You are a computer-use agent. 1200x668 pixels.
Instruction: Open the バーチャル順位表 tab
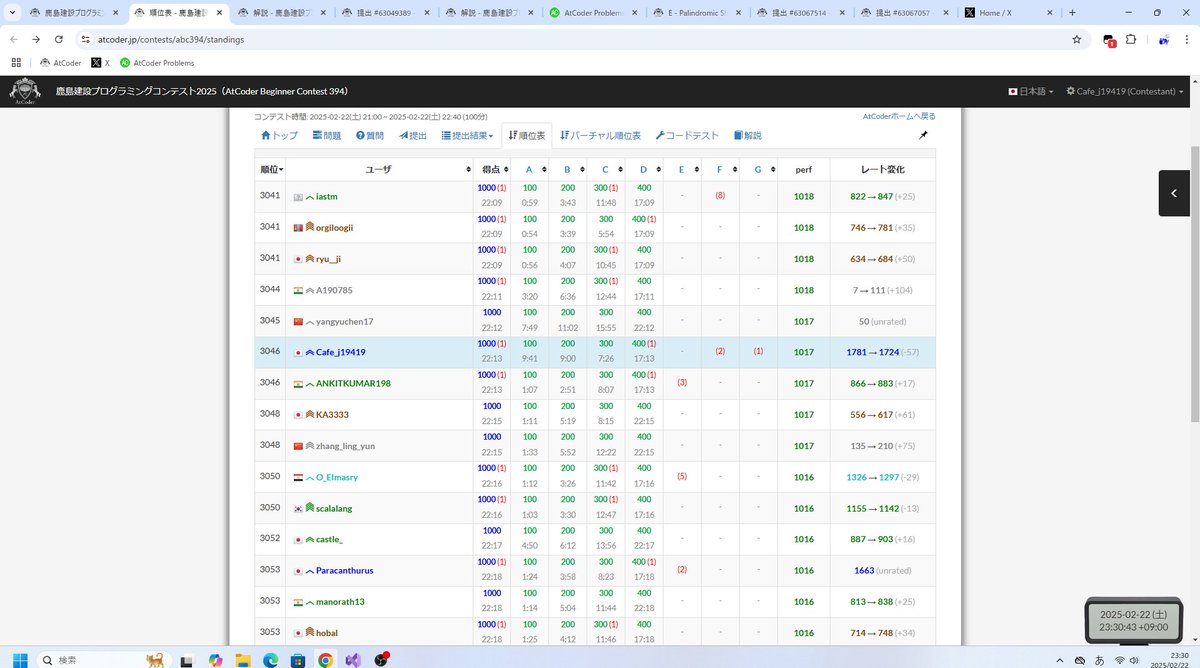point(600,135)
